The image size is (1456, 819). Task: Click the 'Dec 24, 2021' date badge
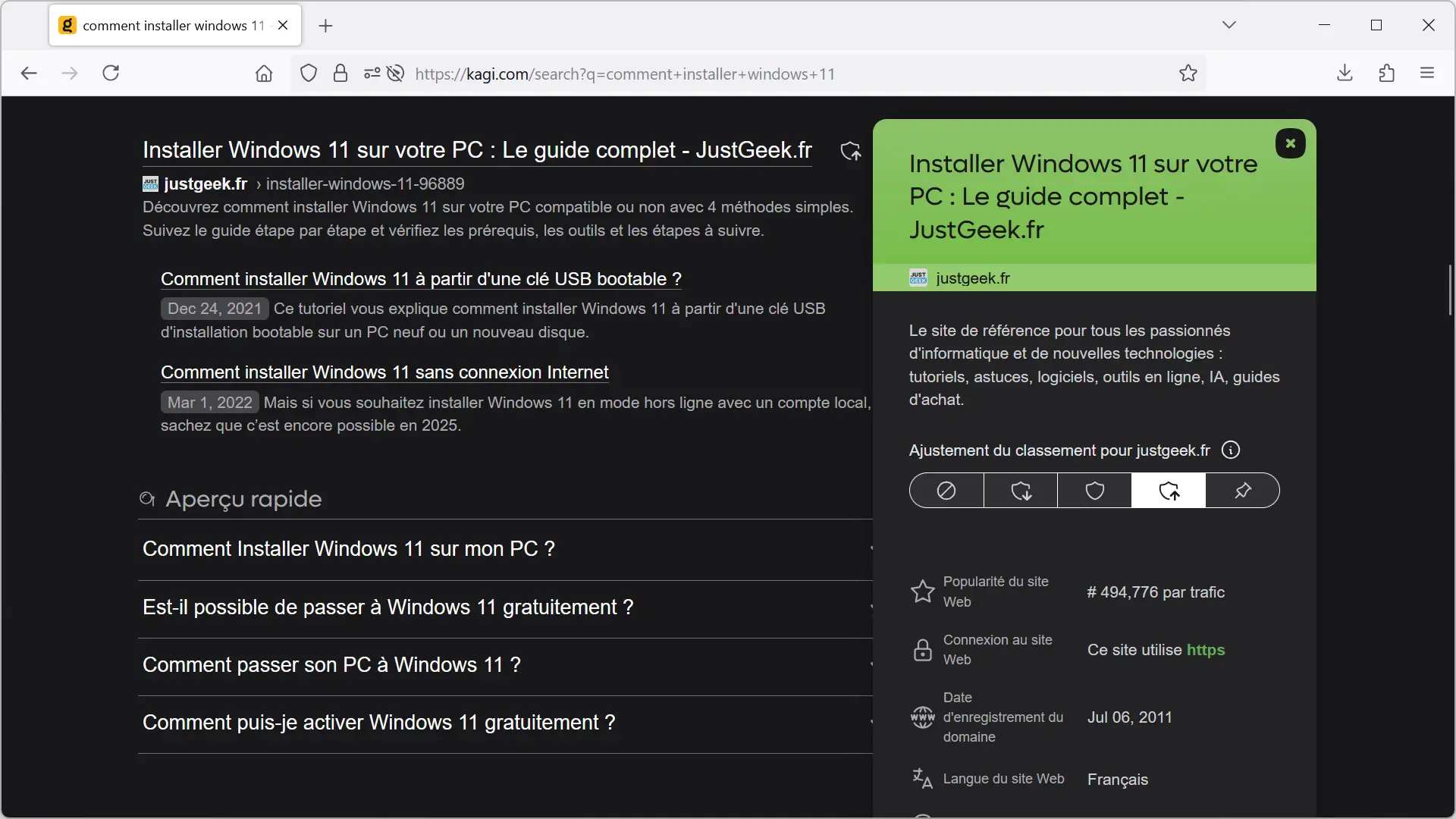[x=215, y=309]
